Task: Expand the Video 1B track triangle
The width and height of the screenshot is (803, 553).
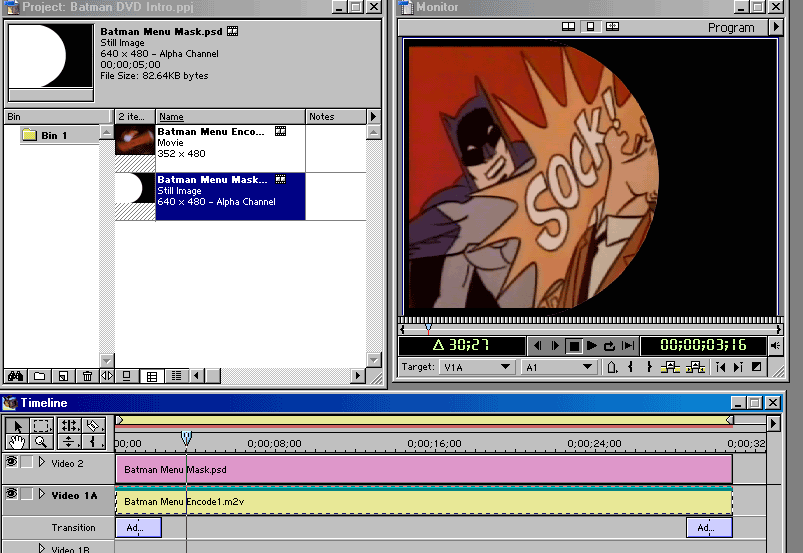Action: click(x=42, y=548)
